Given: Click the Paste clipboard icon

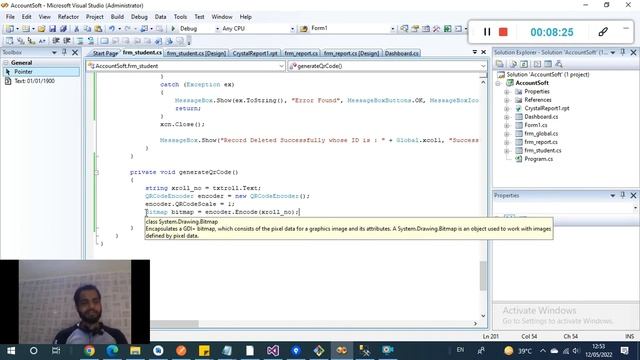Looking at the screenshot, I should [98, 29].
